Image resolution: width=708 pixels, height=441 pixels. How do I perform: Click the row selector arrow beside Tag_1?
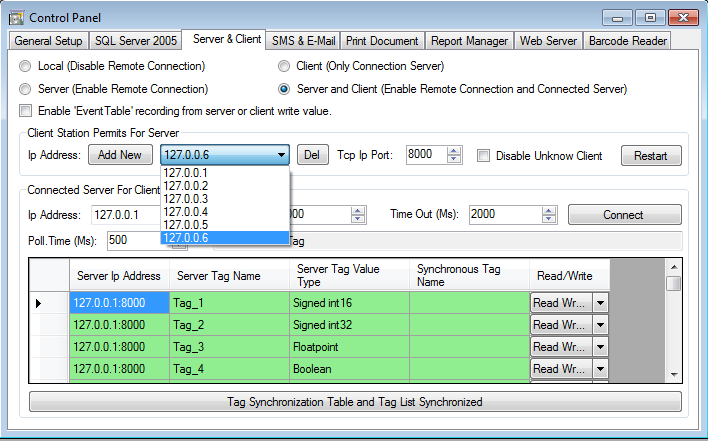[39, 303]
